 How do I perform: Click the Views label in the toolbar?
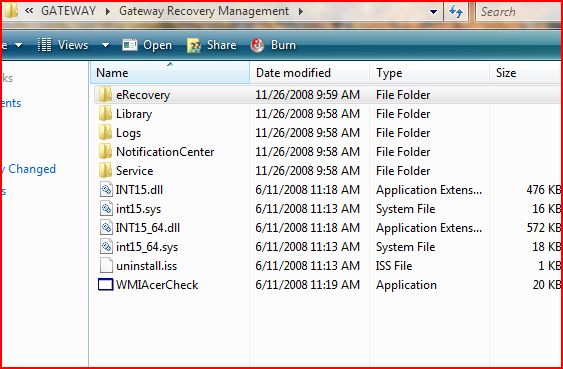[73, 45]
